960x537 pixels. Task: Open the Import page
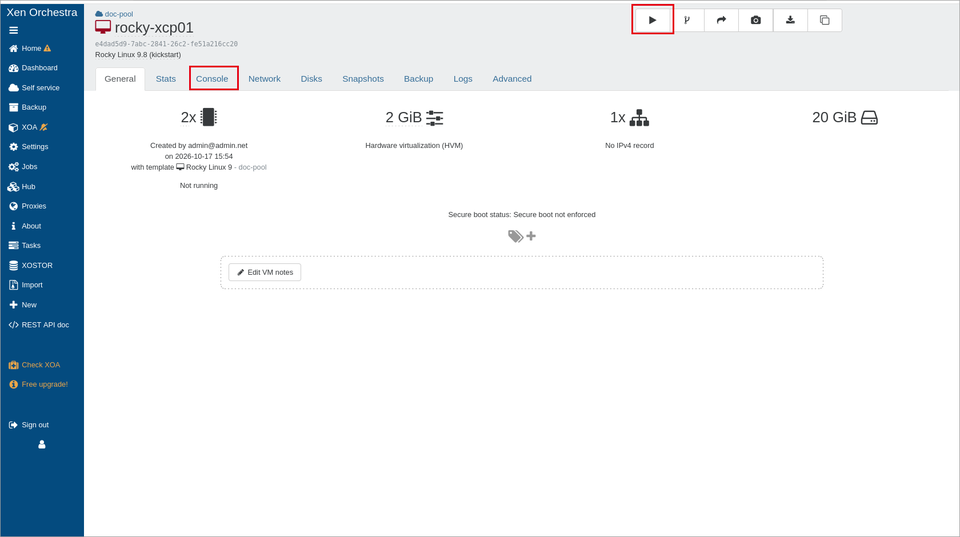pos(26,285)
